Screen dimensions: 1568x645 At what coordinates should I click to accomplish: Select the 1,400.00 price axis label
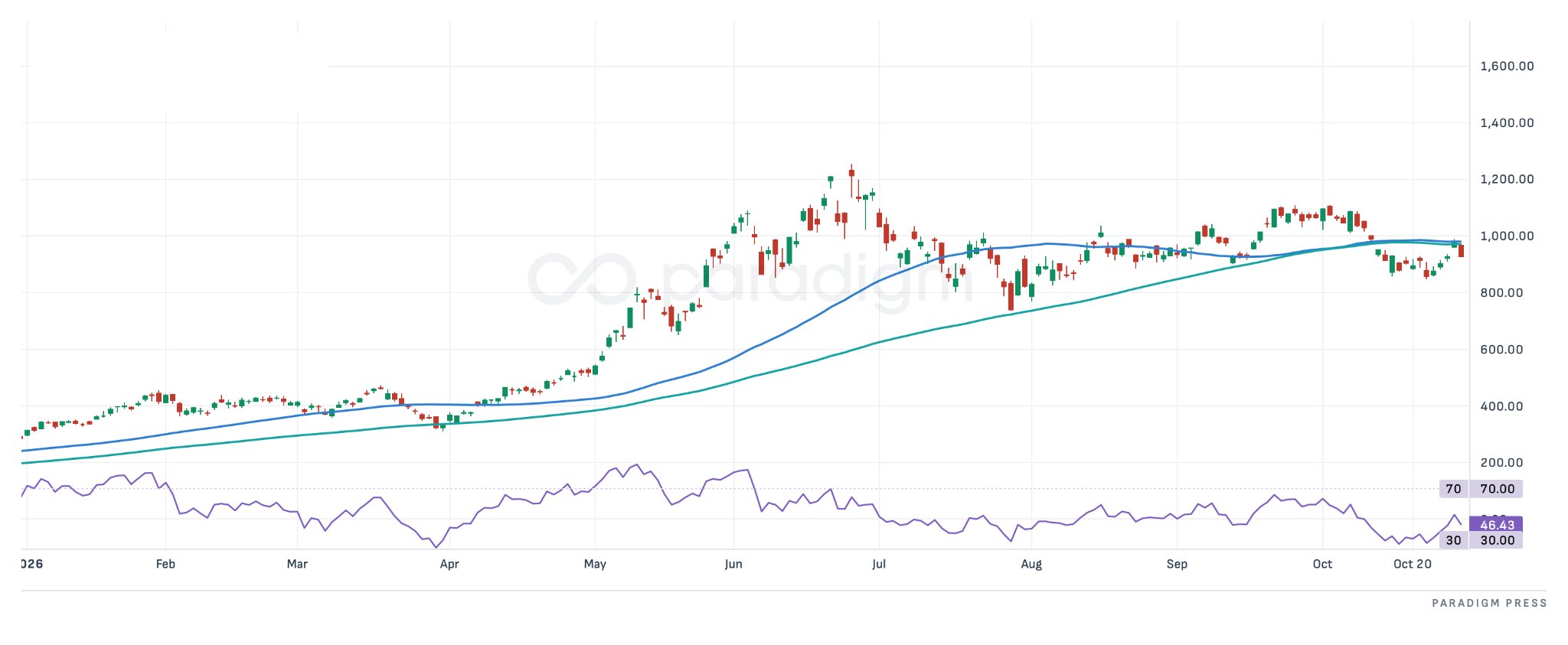pyautogui.click(x=1507, y=122)
